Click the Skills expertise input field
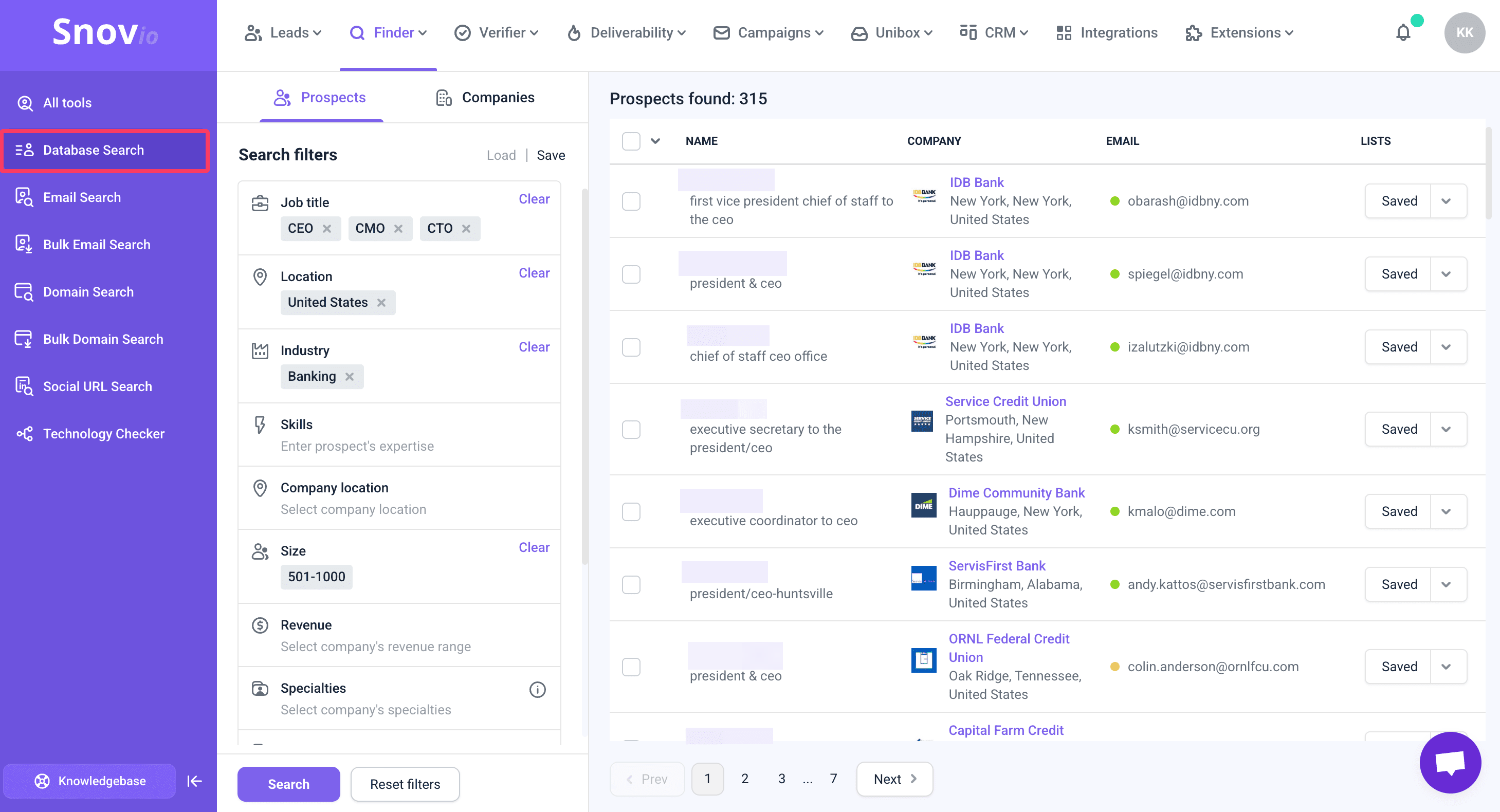Screen dimensions: 1500x812 (x=357, y=447)
